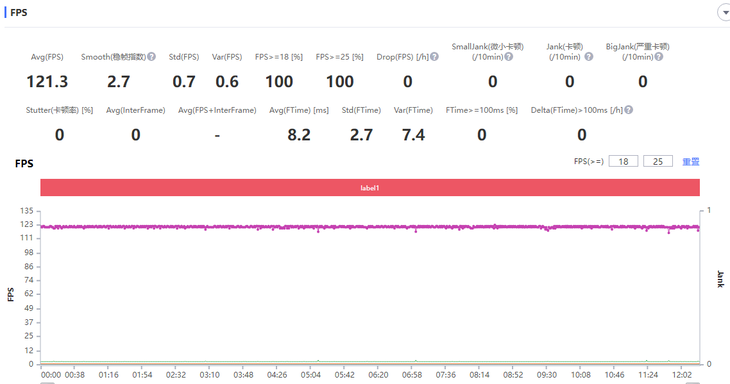Click Std(FPS) value 0.7
The image size is (730, 384).
click(183, 81)
